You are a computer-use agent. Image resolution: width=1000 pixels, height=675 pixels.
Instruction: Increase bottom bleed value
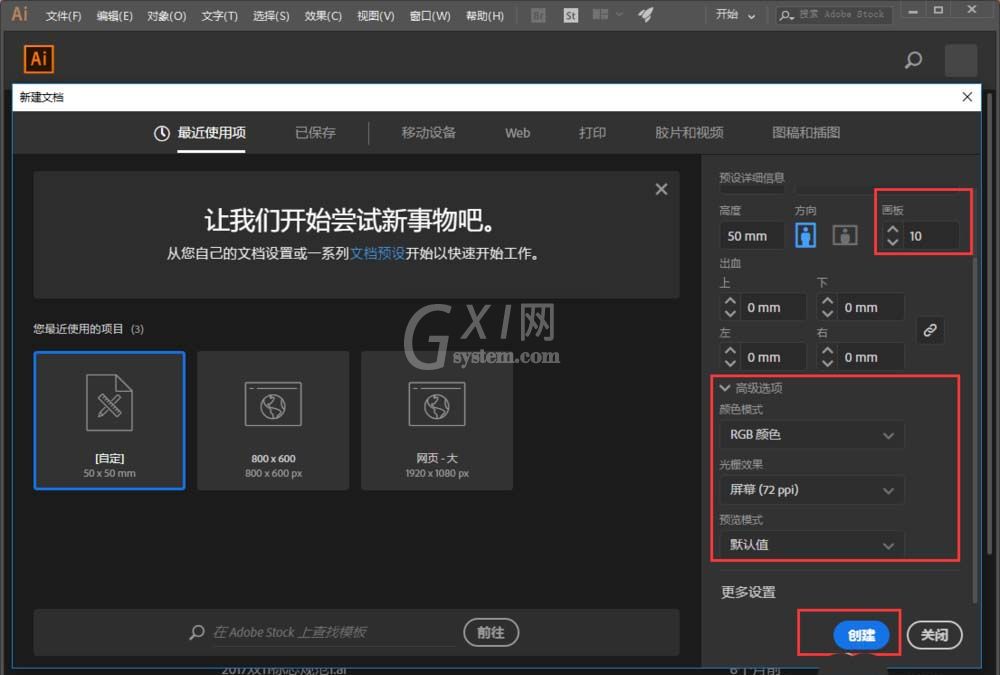(x=827, y=301)
